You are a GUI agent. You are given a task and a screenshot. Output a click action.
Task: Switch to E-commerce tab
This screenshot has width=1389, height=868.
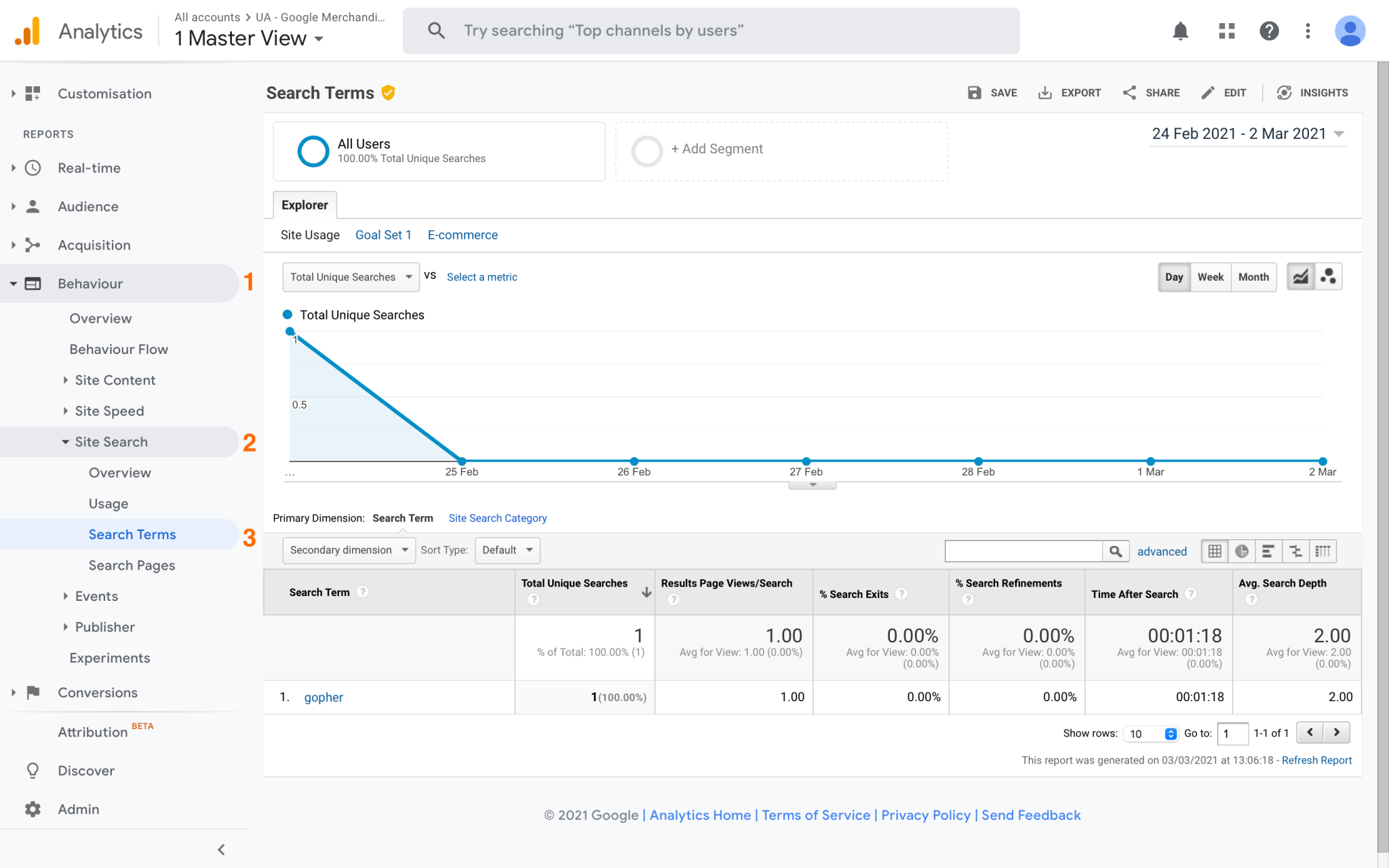tap(463, 235)
